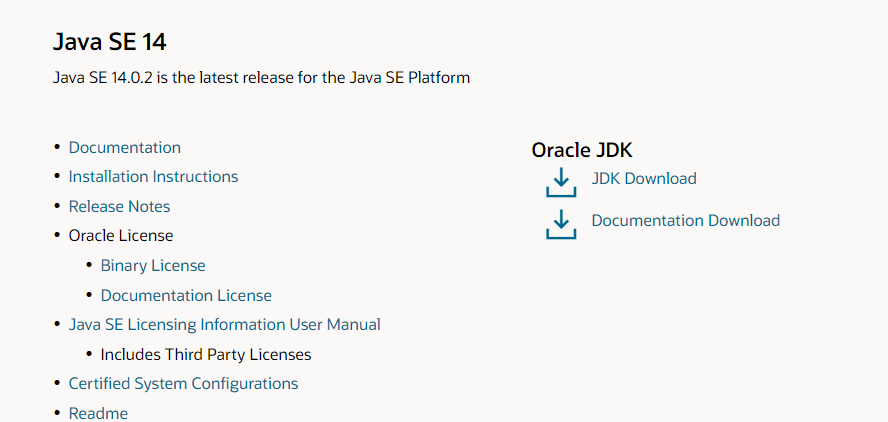Viewport: 888px width, 422px height.
Task: Click the Includes Third Party Licenses text
Action: point(206,355)
